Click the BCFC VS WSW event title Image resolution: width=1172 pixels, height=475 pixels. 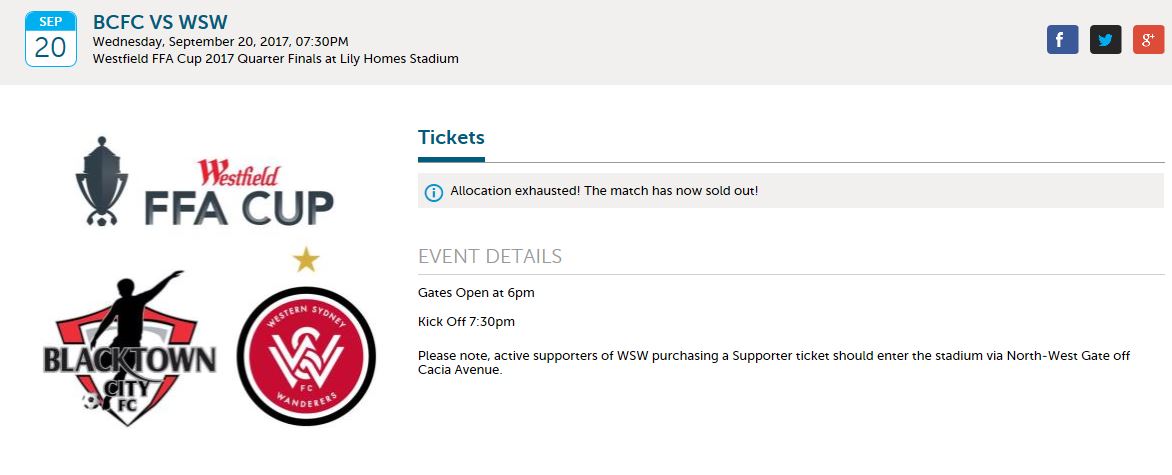(x=160, y=22)
